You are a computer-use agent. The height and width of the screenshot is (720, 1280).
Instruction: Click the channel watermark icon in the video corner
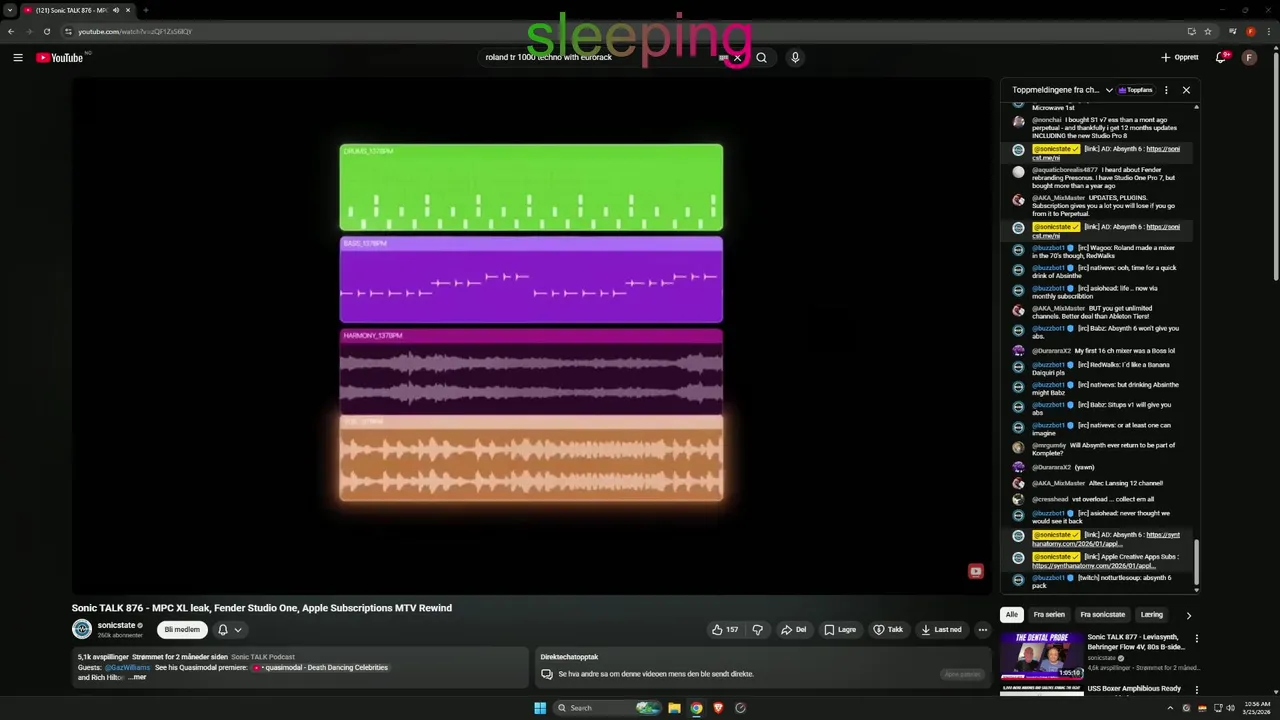976,571
